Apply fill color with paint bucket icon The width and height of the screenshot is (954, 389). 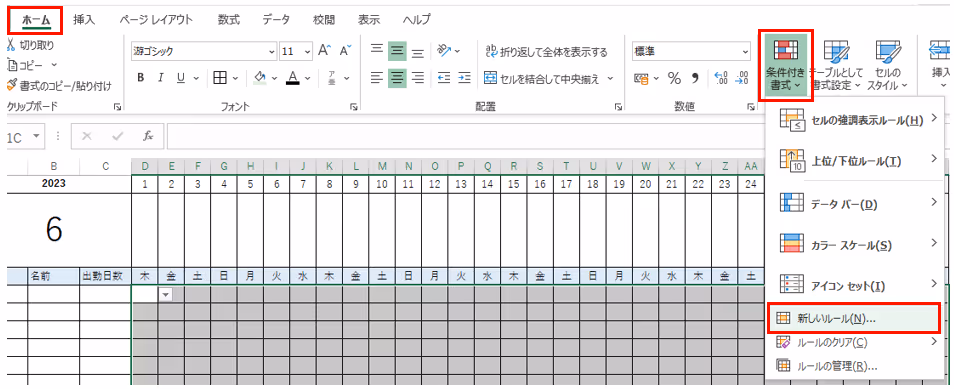pos(260,78)
